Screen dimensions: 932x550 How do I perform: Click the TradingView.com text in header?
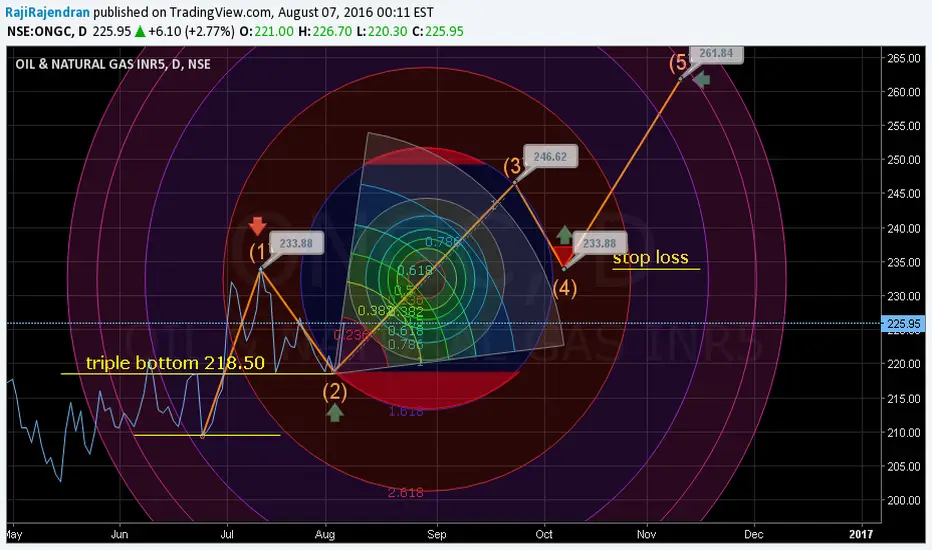pyautogui.click(x=221, y=12)
